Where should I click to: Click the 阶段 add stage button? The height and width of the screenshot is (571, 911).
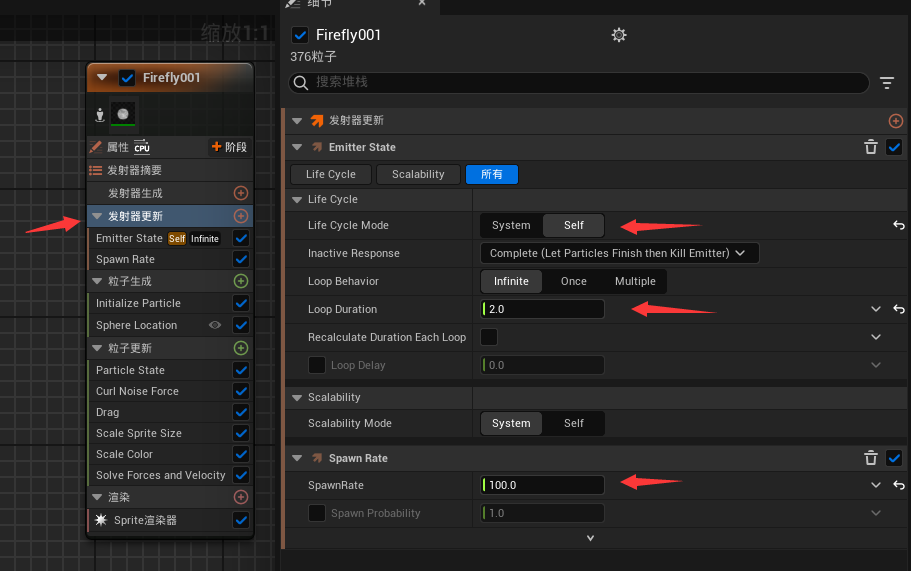[x=229, y=147]
